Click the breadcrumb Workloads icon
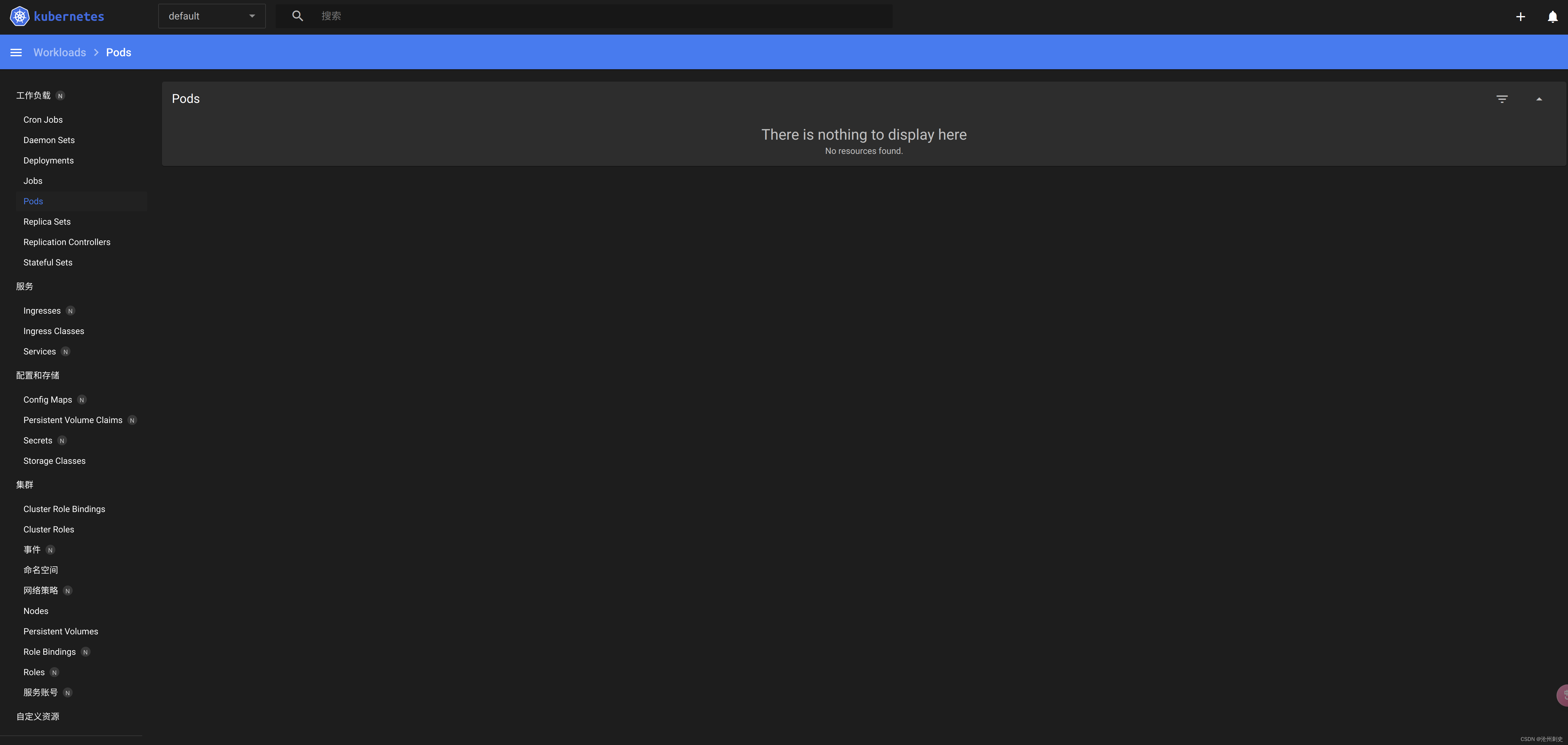 (x=59, y=51)
